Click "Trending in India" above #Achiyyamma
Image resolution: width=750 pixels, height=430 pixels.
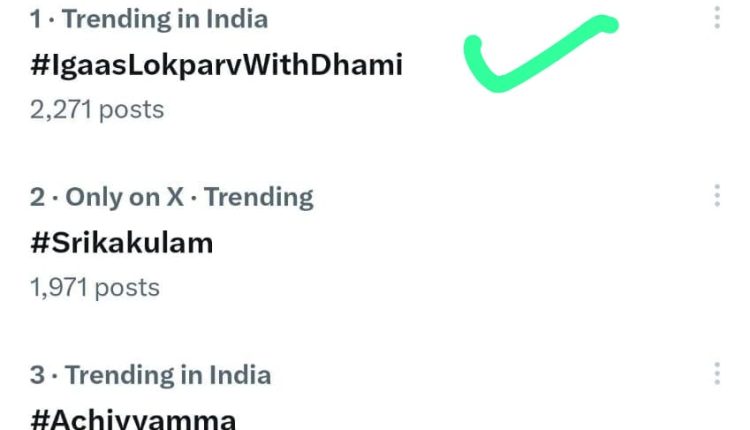tap(168, 375)
